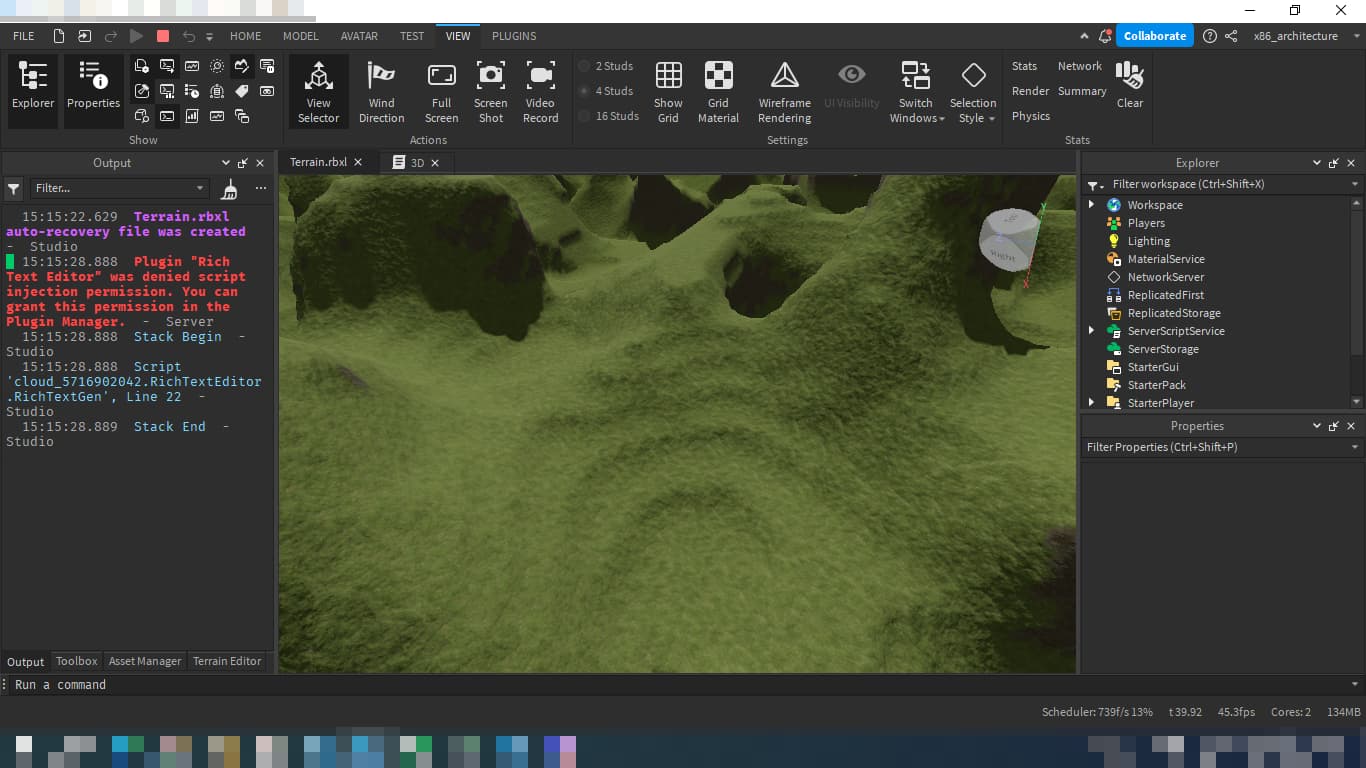Switch to the MODEL ribbon tab
The height and width of the screenshot is (768, 1366).
click(300, 36)
